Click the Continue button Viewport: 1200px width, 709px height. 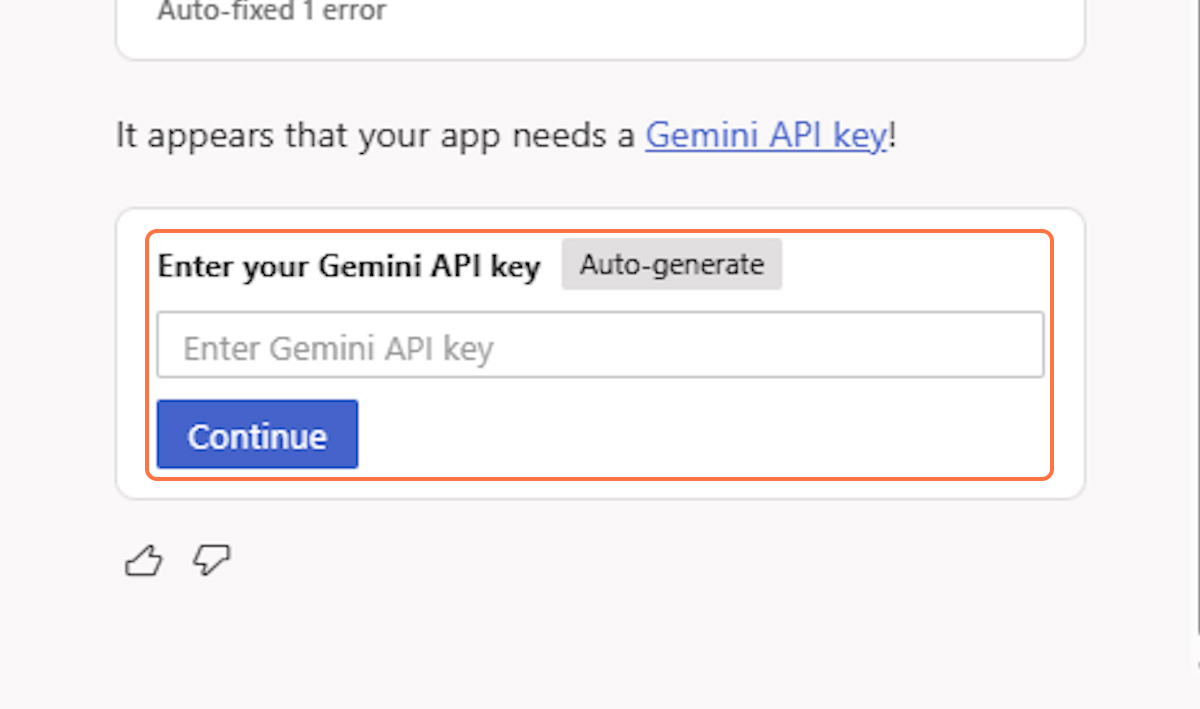coord(257,435)
